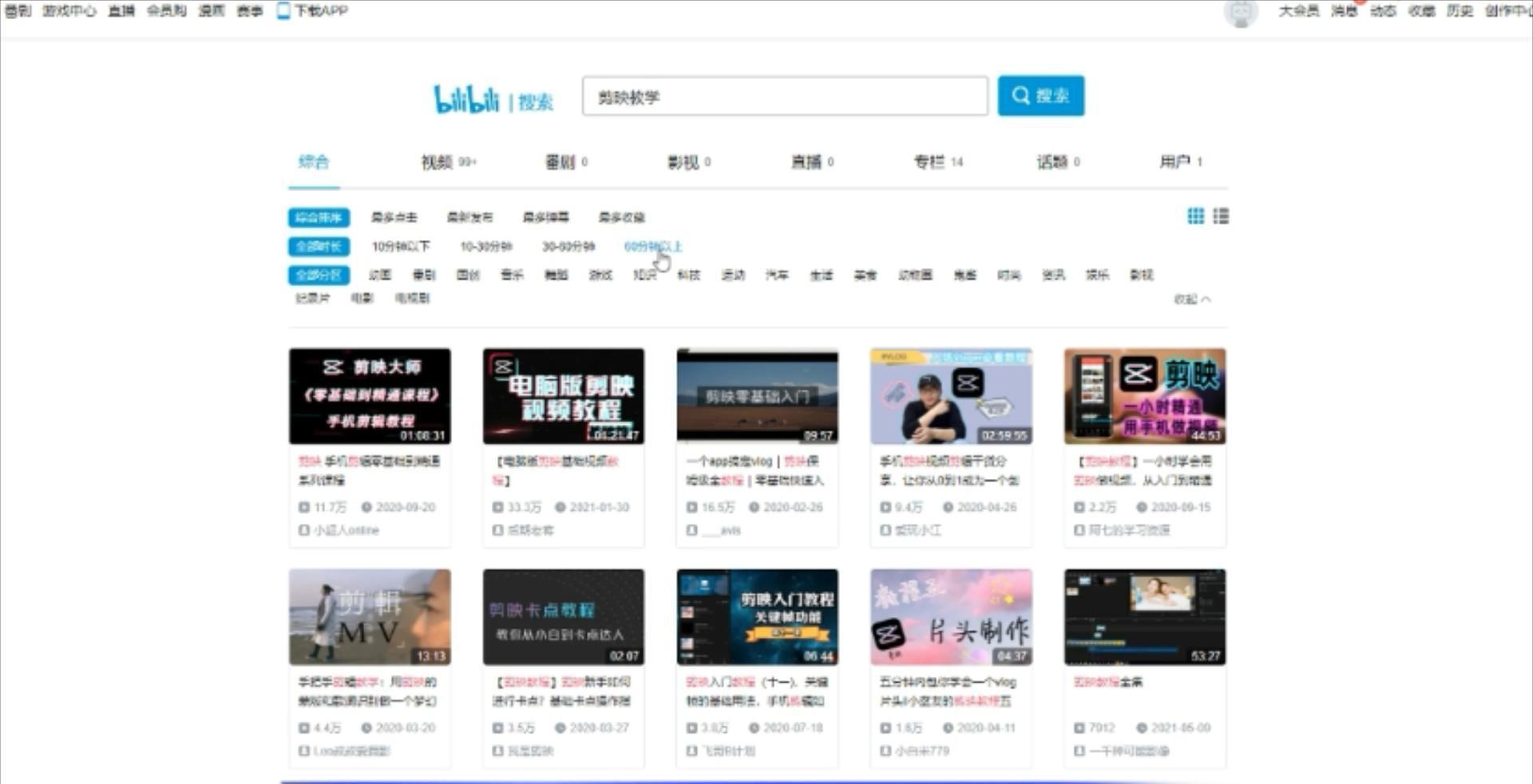Screen dimensions: 1533x784
Task: Click the phone icon next to 下载APP
Action: pyautogui.click(x=283, y=10)
